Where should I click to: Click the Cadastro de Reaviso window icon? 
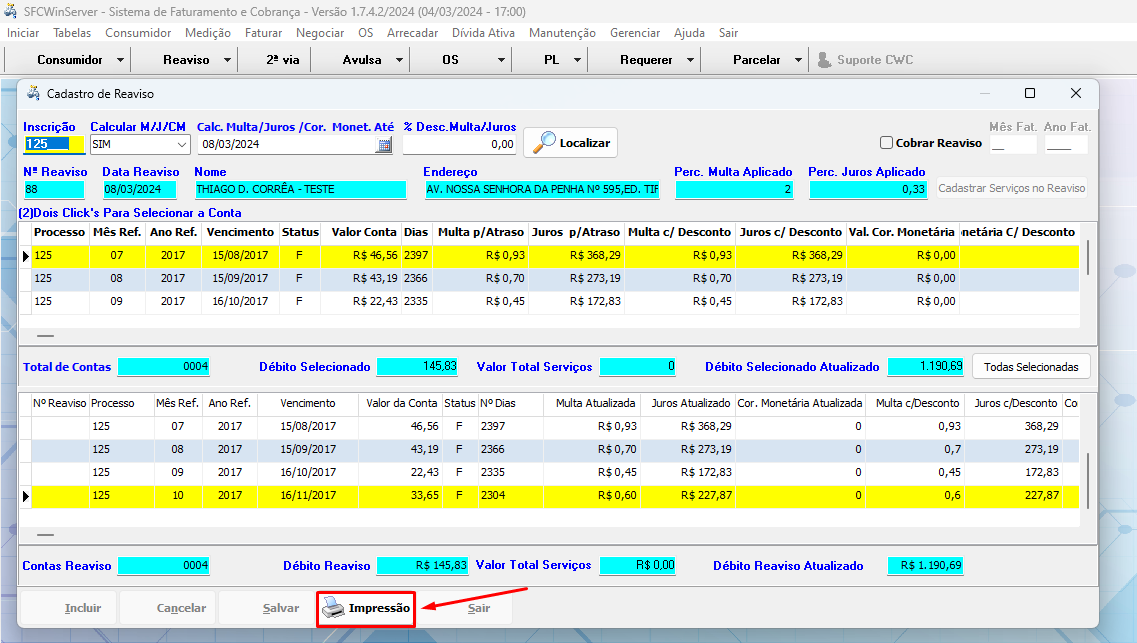coord(33,93)
